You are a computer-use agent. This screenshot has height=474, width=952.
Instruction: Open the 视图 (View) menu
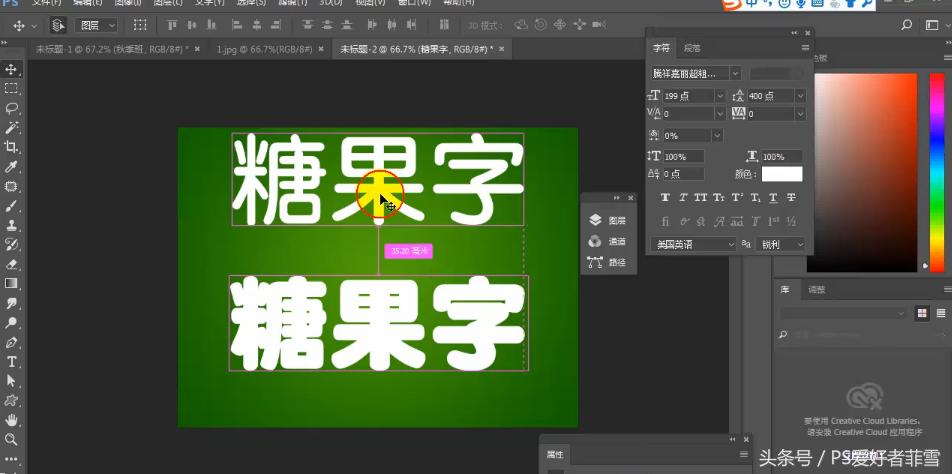pos(370,2)
